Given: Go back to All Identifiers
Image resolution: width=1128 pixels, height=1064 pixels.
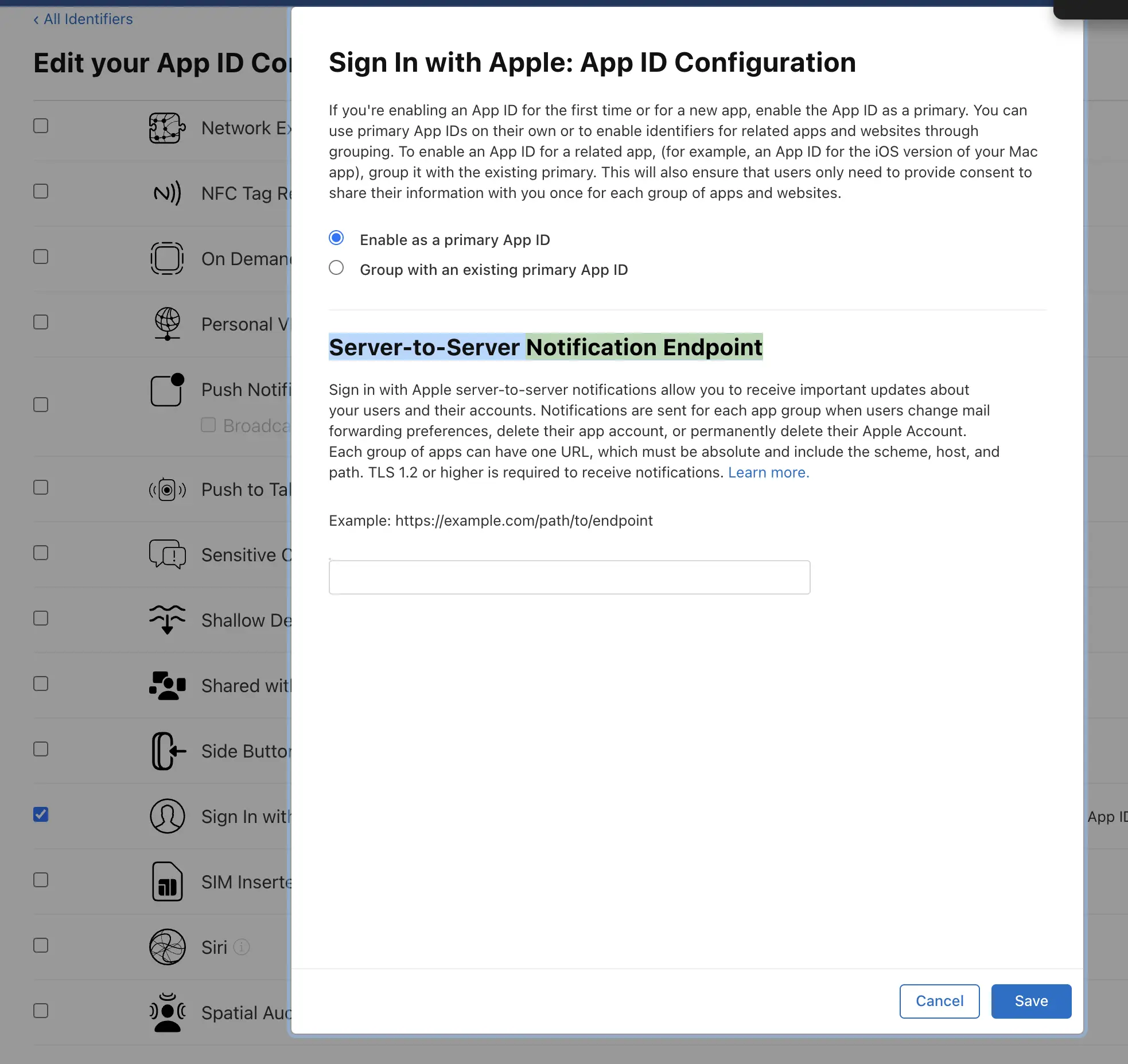Looking at the screenshot, I should 83,19.
